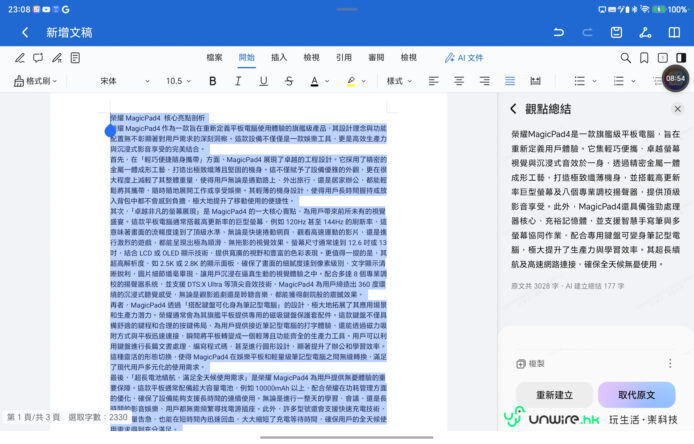The height and width of the screenshot is (444, 694).
Task: Click the 格式刷 format painter
Action: pos(35,81)
